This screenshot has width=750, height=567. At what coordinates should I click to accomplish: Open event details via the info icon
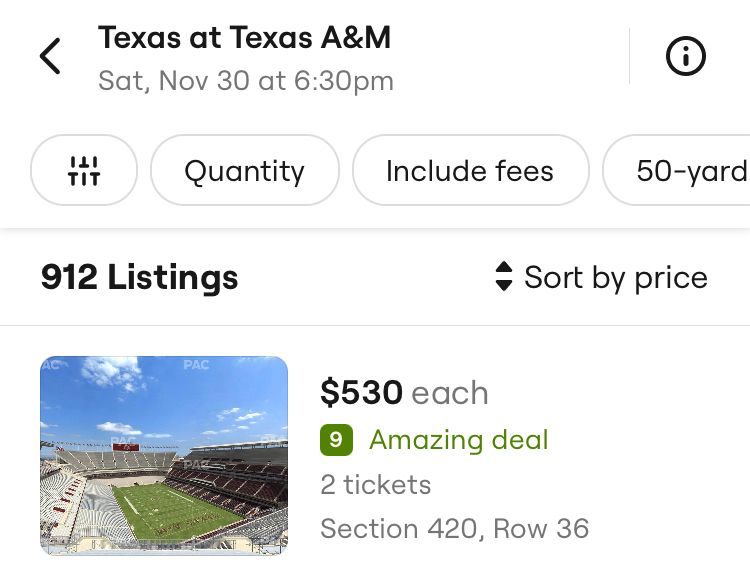(686, 57)
